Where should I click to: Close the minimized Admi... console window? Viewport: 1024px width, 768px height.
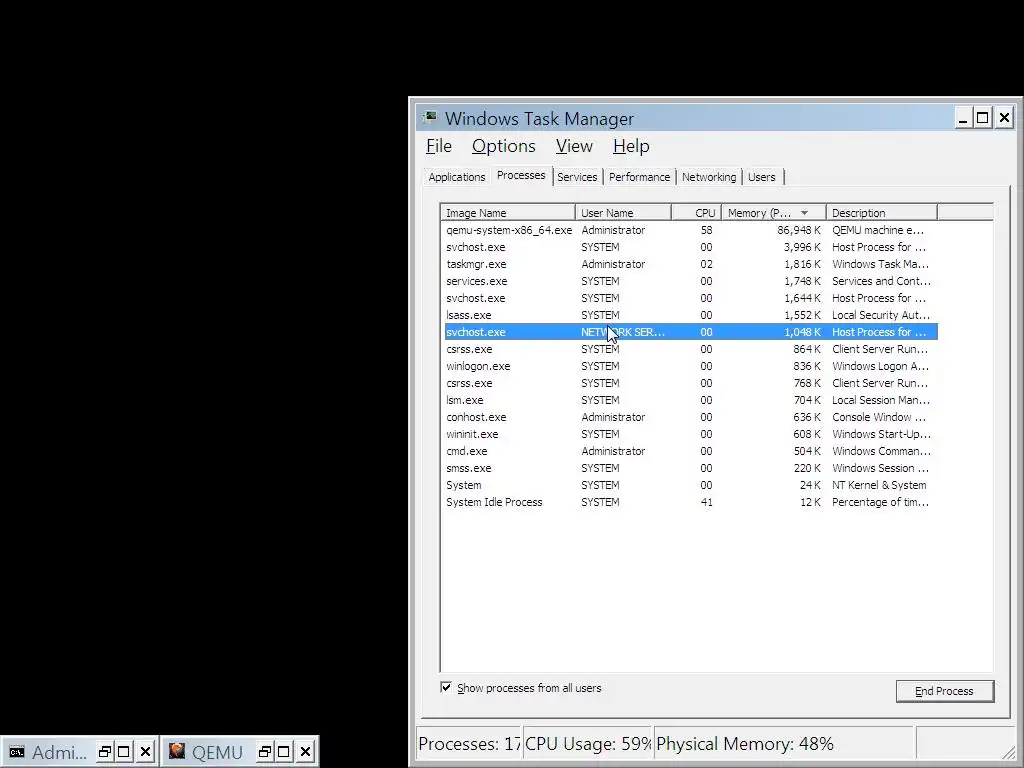tap(146, 752)
